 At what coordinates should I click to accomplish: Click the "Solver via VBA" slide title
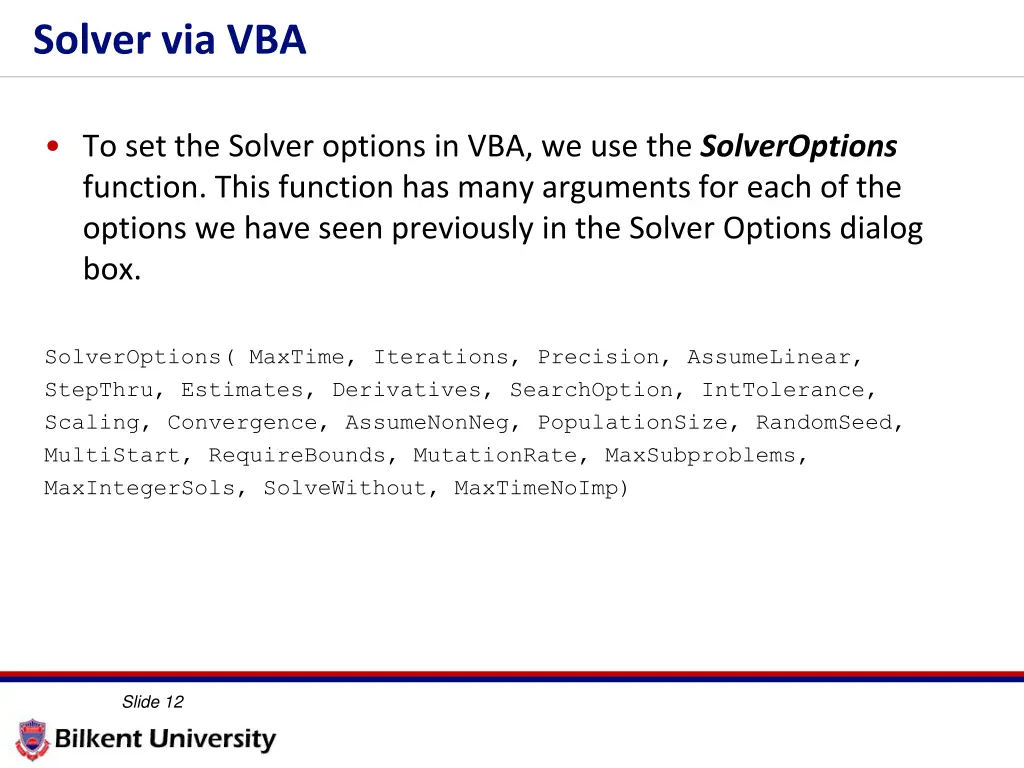click(169, 40)
